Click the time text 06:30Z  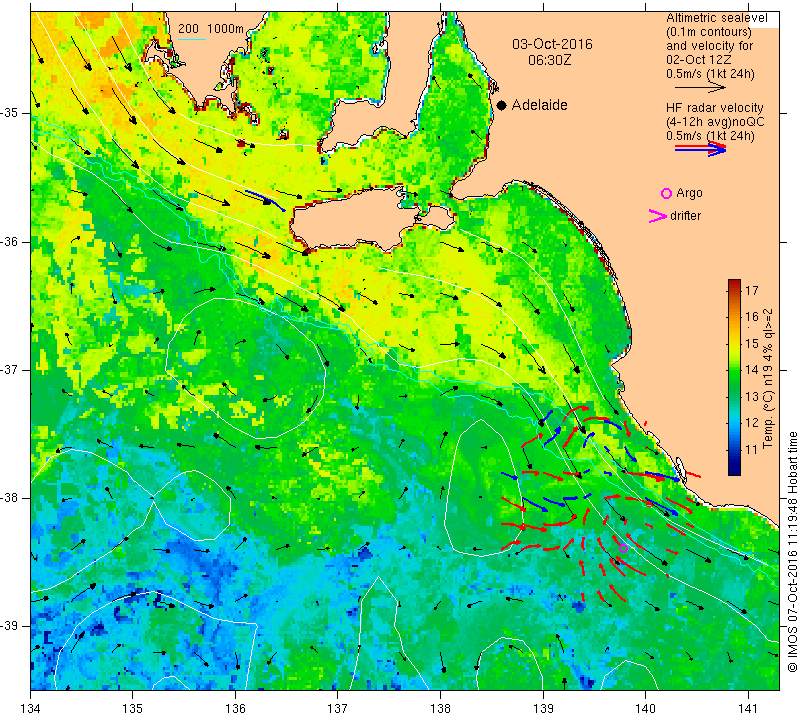click(x=549, y=60)
